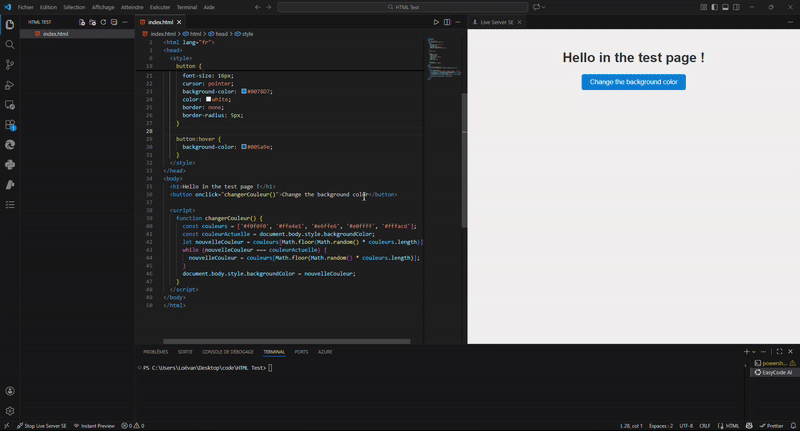This screenshot has height=431, width=800.
Task: Select style breadcrumb in editor path
Action: [244, 34]
